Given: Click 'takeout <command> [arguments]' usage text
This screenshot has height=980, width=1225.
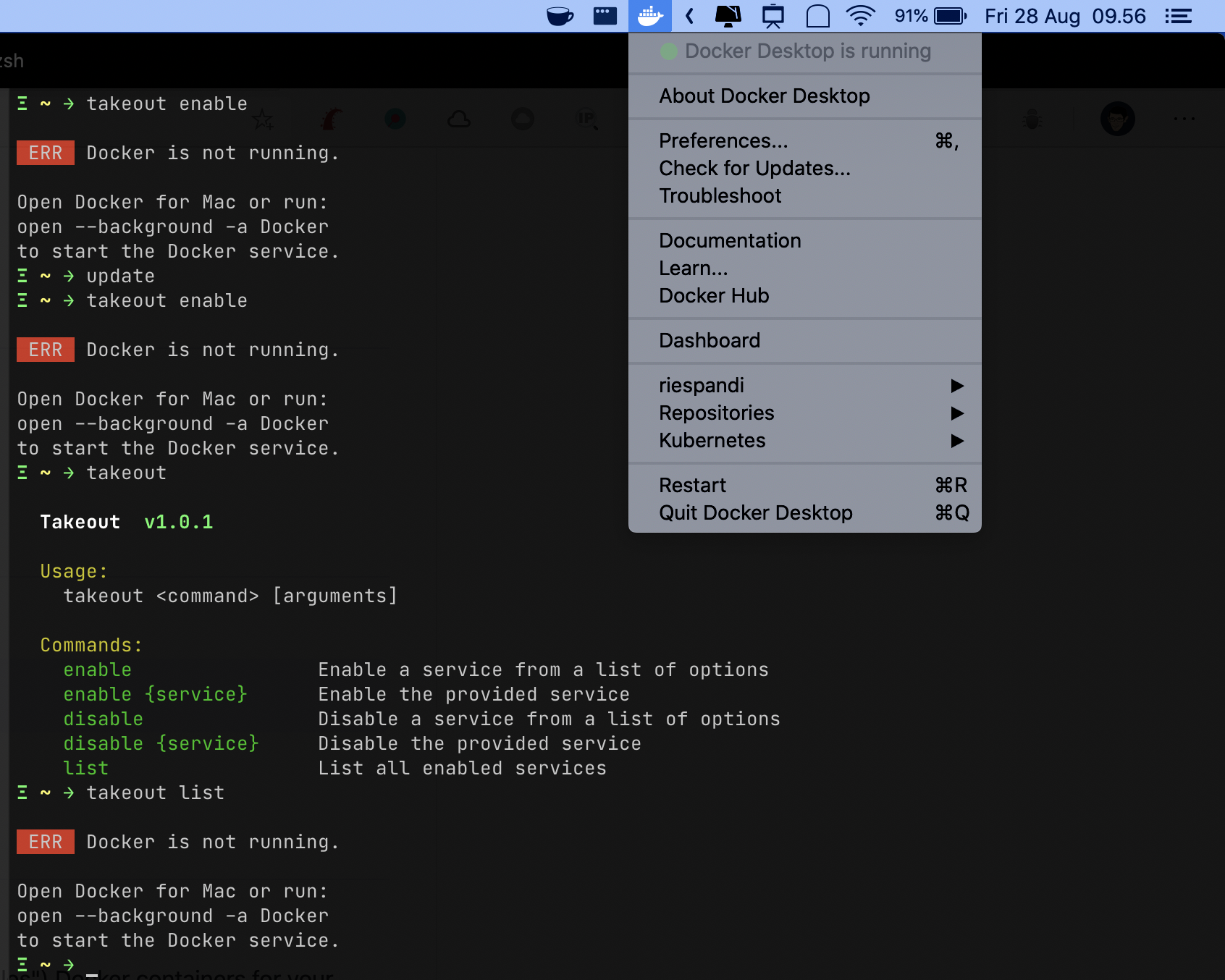Looking at the screenshot, I should [231, 596].
